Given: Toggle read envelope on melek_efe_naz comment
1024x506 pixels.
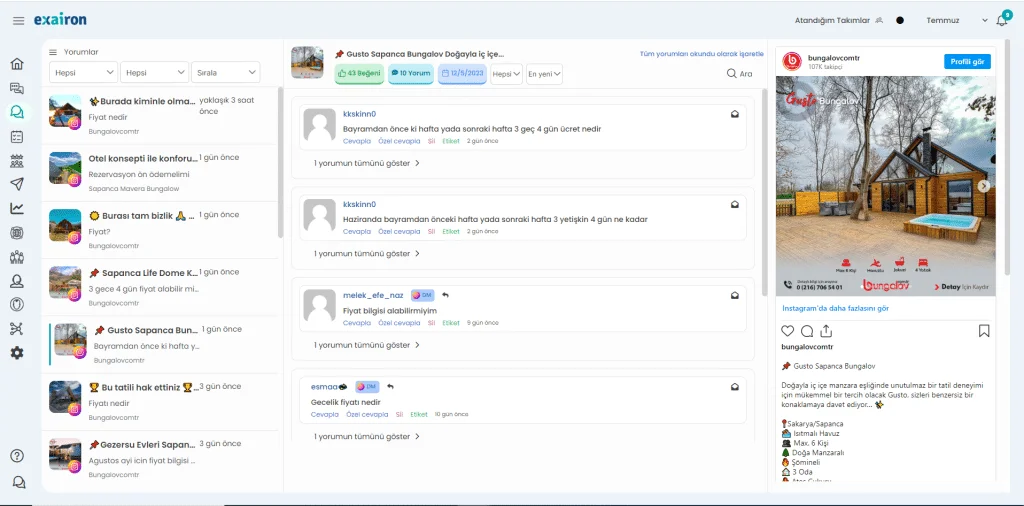Looking at the screenshot, I should click(735, 295).
